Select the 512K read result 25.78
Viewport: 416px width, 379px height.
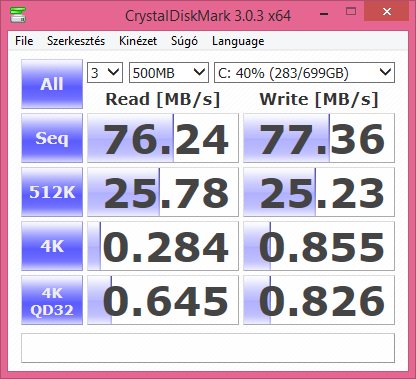[x=163, y=192]
